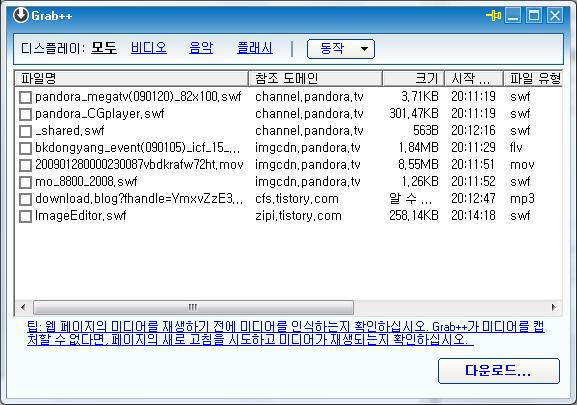The height and width of the screenshot is (405, 577).
Task: Close the Grab++ window
Action: pos(555,16)
